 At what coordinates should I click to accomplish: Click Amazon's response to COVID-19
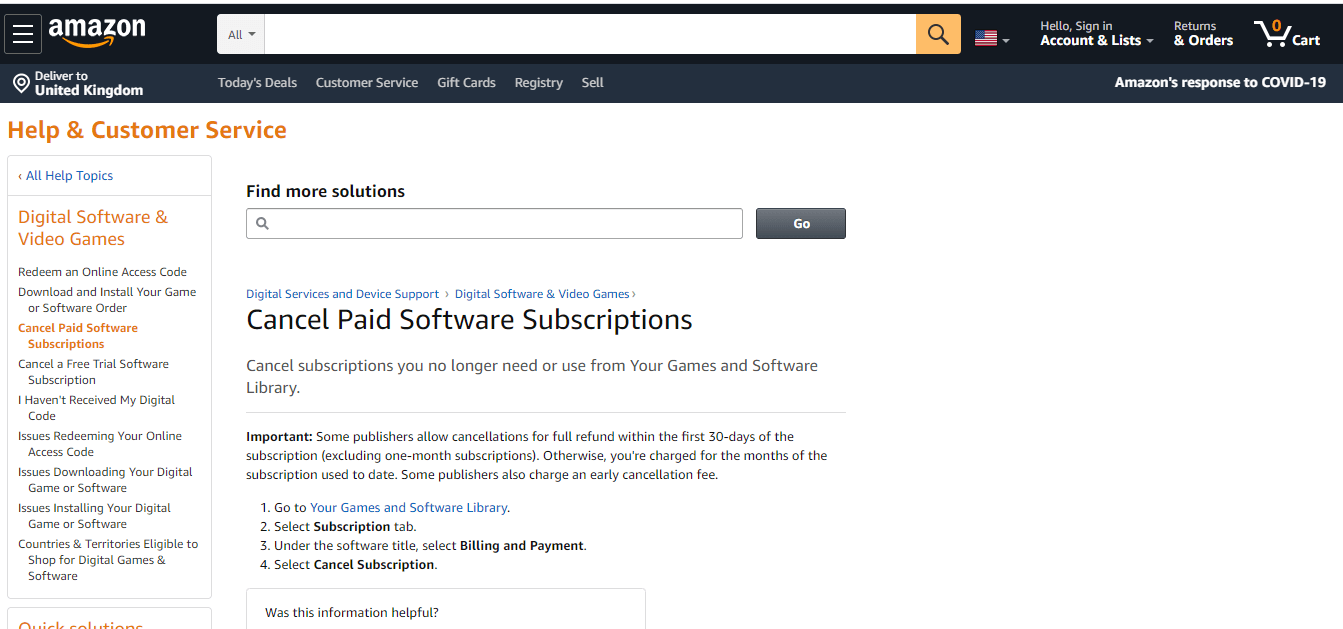click(x=1219, y=82)
